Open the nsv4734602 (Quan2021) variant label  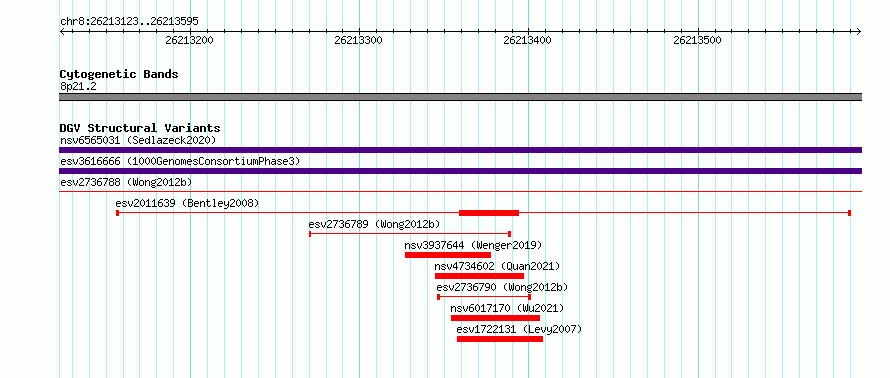pyautogui.click(x=497, y=266)
